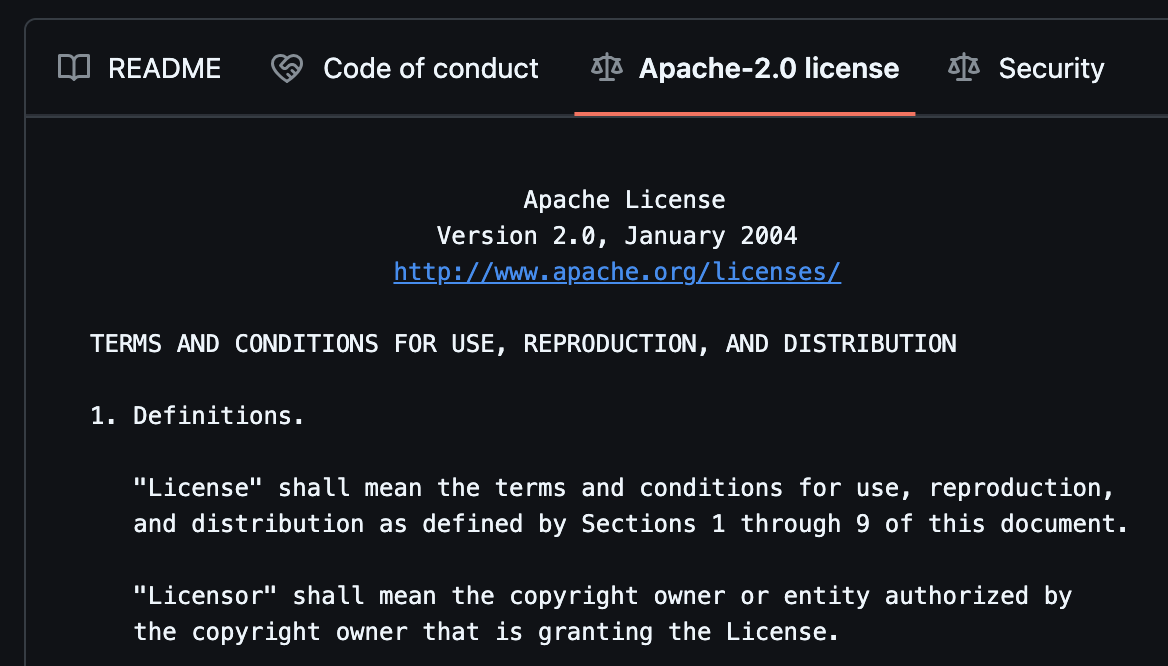
Task: Click the quoted "License" term in definitions
Action: point(198,488)
